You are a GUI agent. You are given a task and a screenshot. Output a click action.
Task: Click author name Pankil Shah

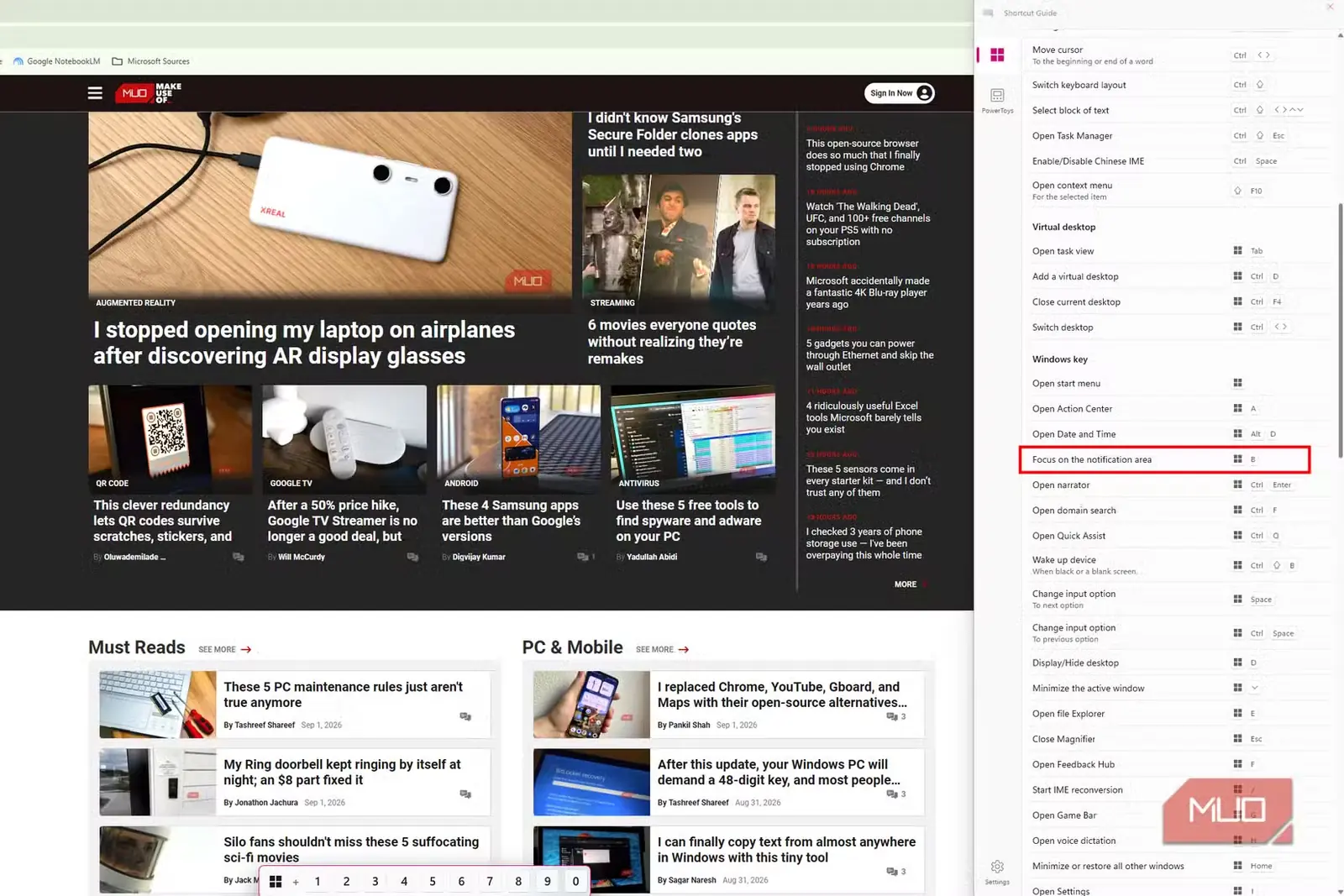pyautogui.click(x=689, y=725)
